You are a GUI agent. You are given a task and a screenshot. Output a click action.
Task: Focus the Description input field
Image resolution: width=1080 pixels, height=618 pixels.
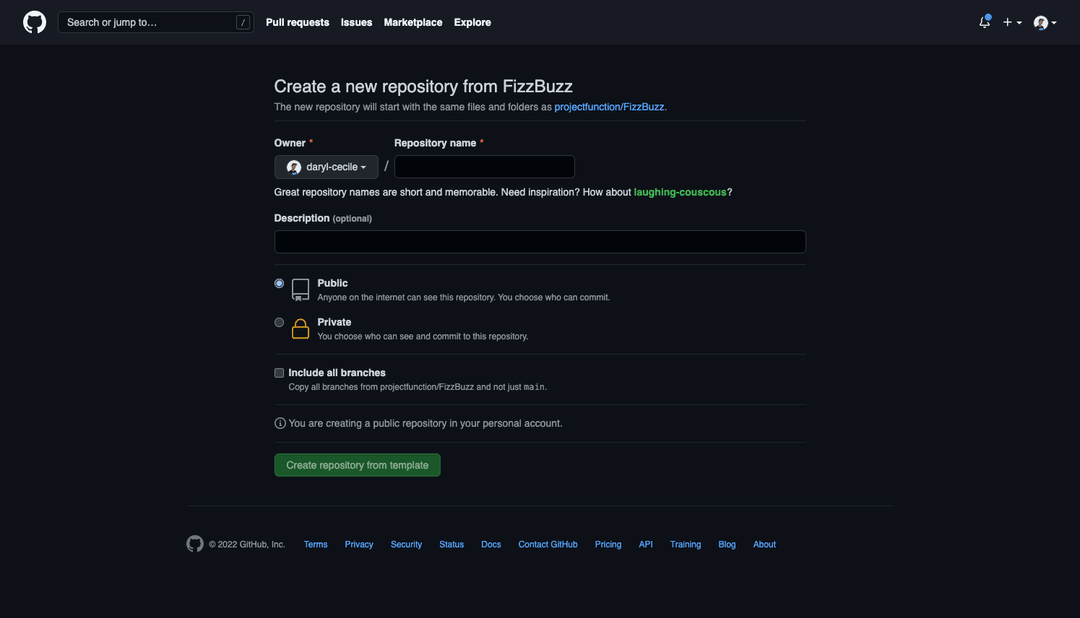(540, 242)
